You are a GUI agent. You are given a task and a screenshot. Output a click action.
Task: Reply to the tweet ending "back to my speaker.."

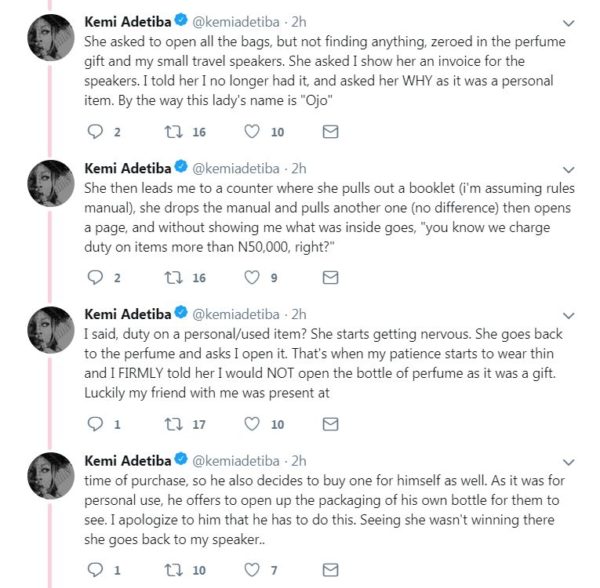pyautogui.click(x=95, y=570)
